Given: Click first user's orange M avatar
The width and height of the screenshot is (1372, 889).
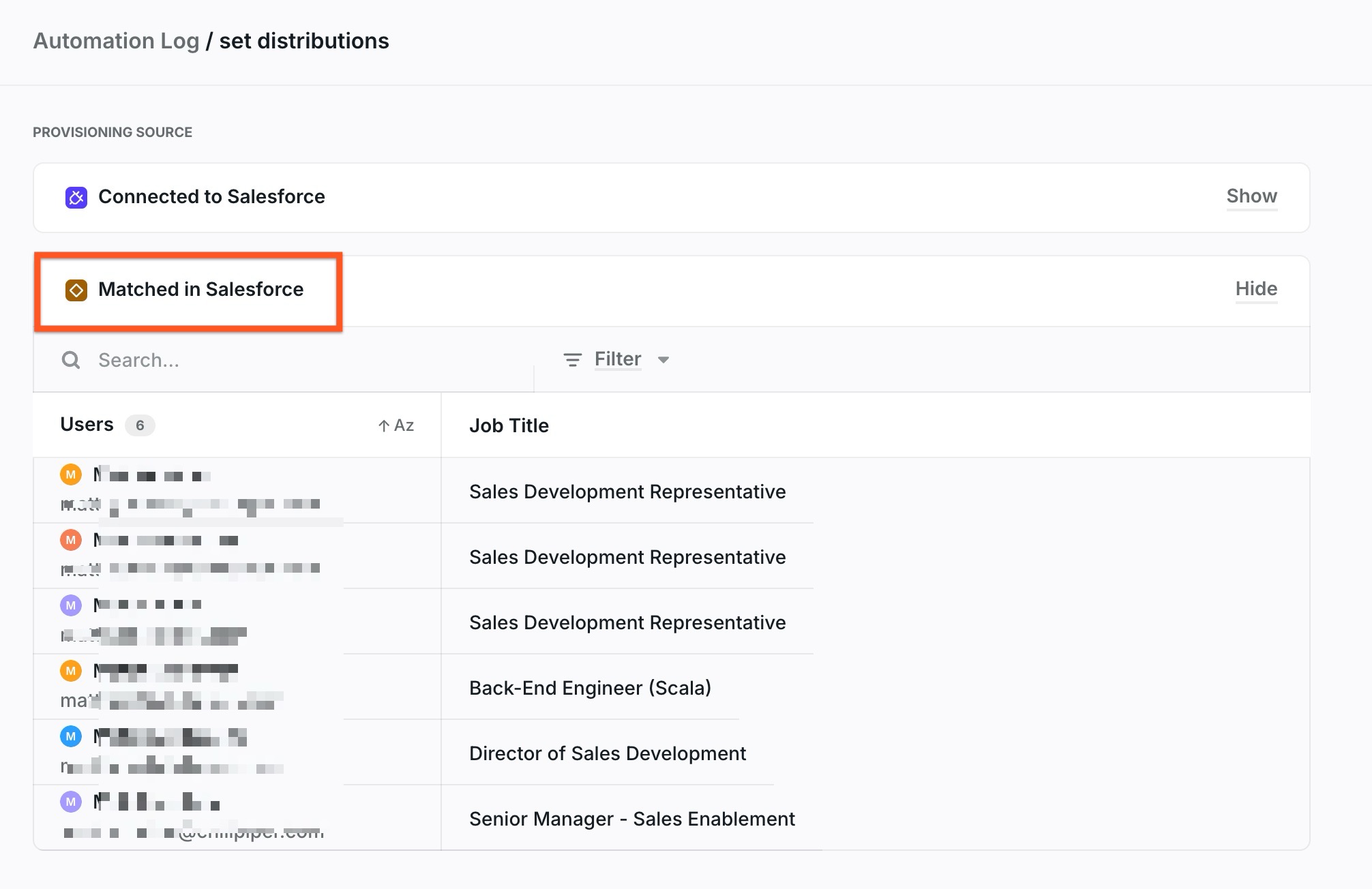Looking at the screenshot, I should point(71,474).
